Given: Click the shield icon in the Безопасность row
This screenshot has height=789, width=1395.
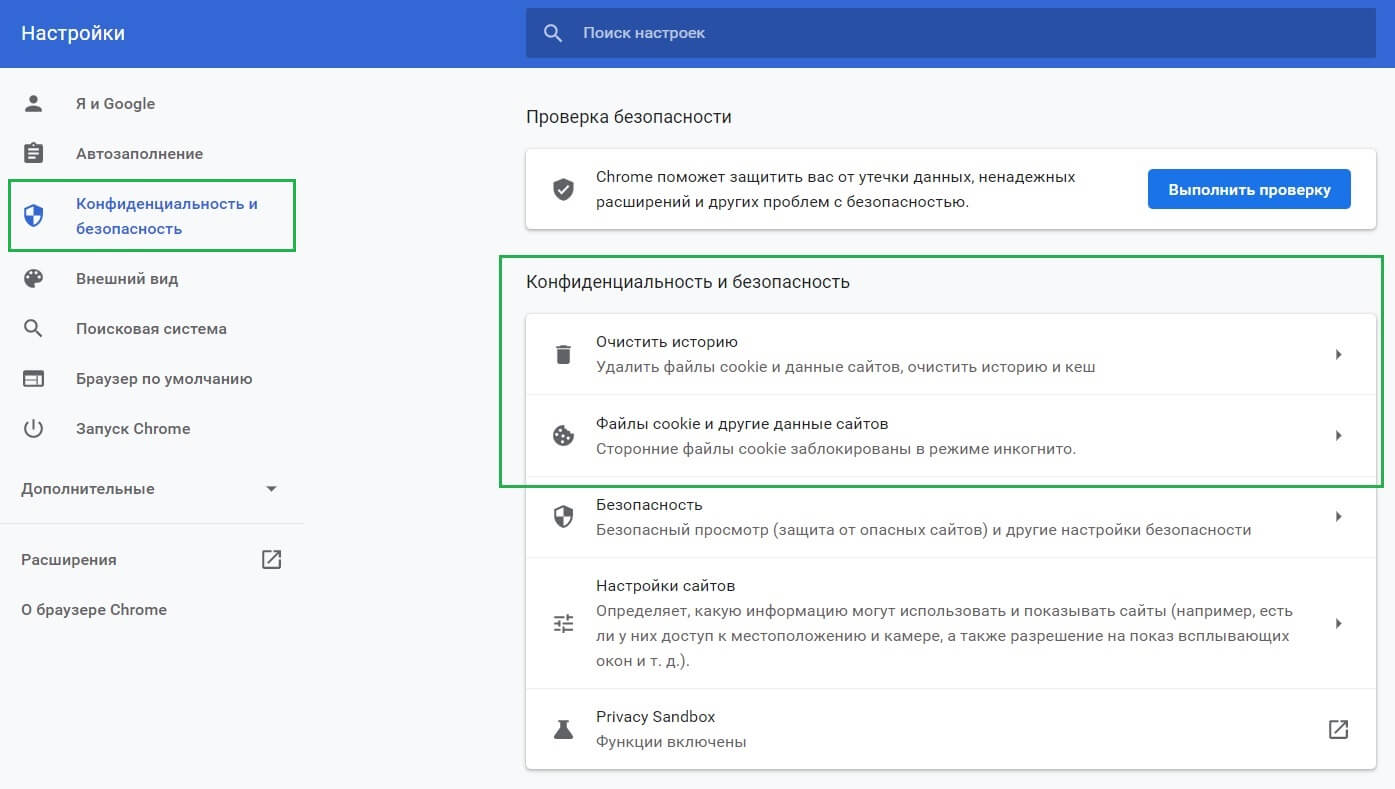Looking at the screenshot, I should [x=564, y=517].
